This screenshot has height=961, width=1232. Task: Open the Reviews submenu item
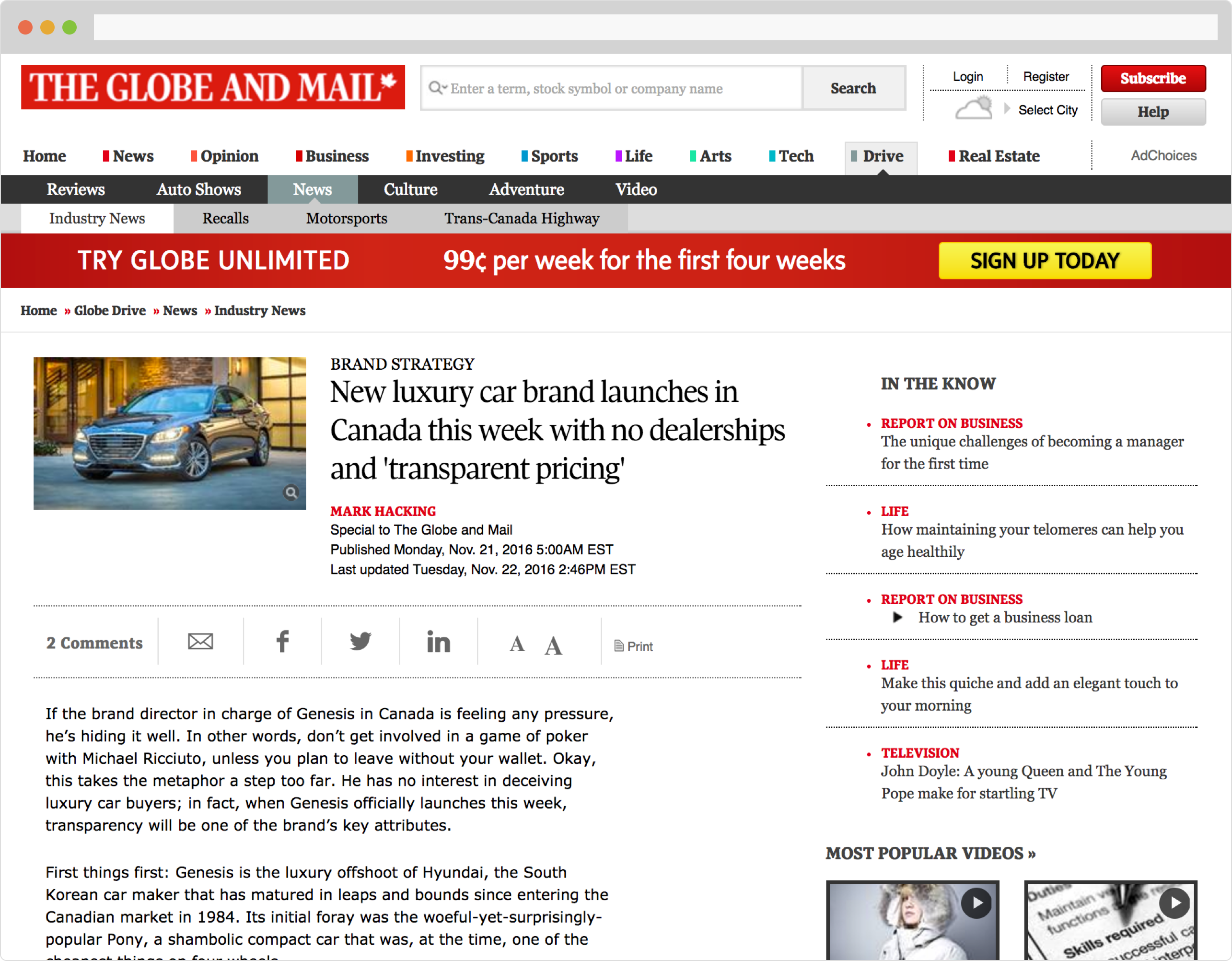click(76, 189)
